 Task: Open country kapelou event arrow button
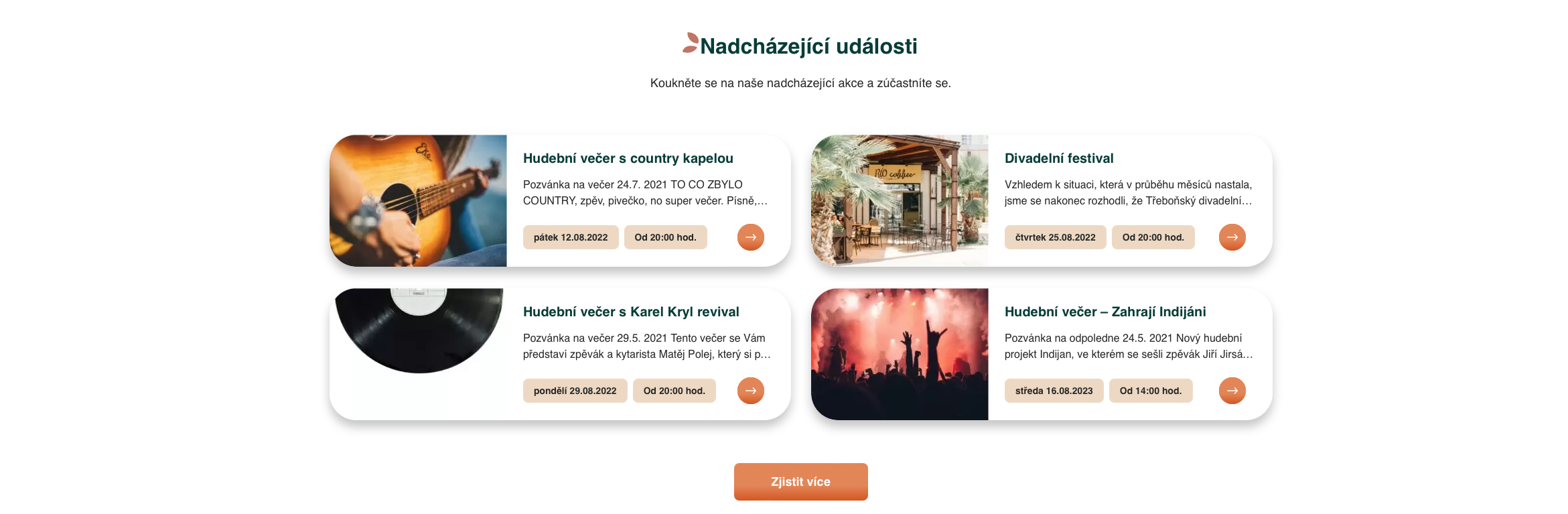pyautogui.click(x=750, y=237)
